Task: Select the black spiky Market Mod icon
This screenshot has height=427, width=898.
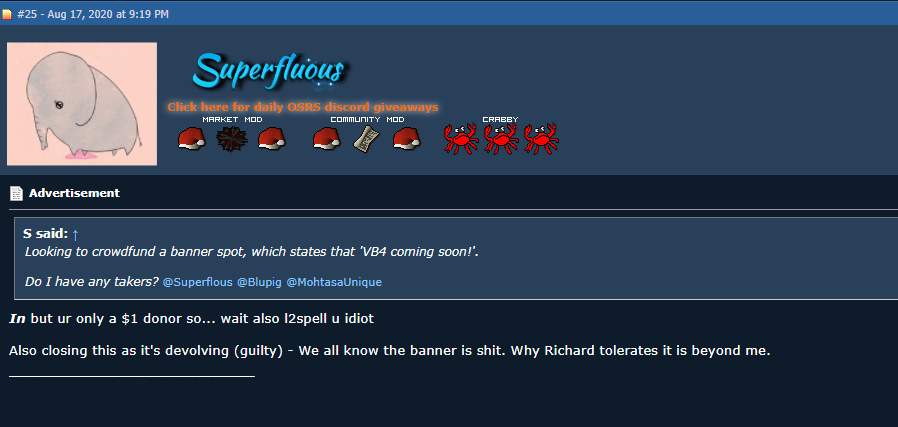Action: (x=232, y=139)
